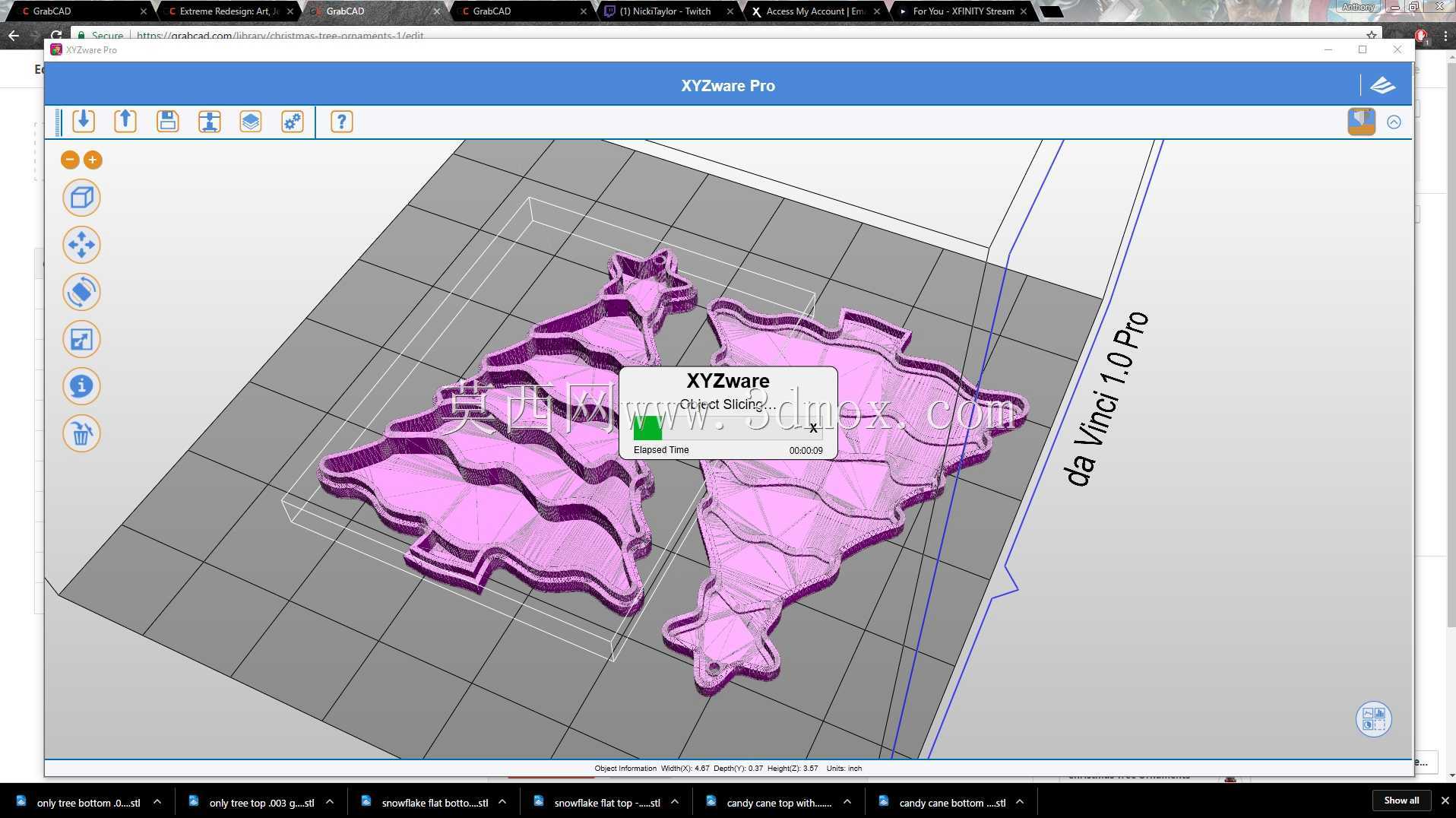Expand options for 'snowflake flat top' download
Viewport: 1456px width, 818px height.
pos(675,801)
